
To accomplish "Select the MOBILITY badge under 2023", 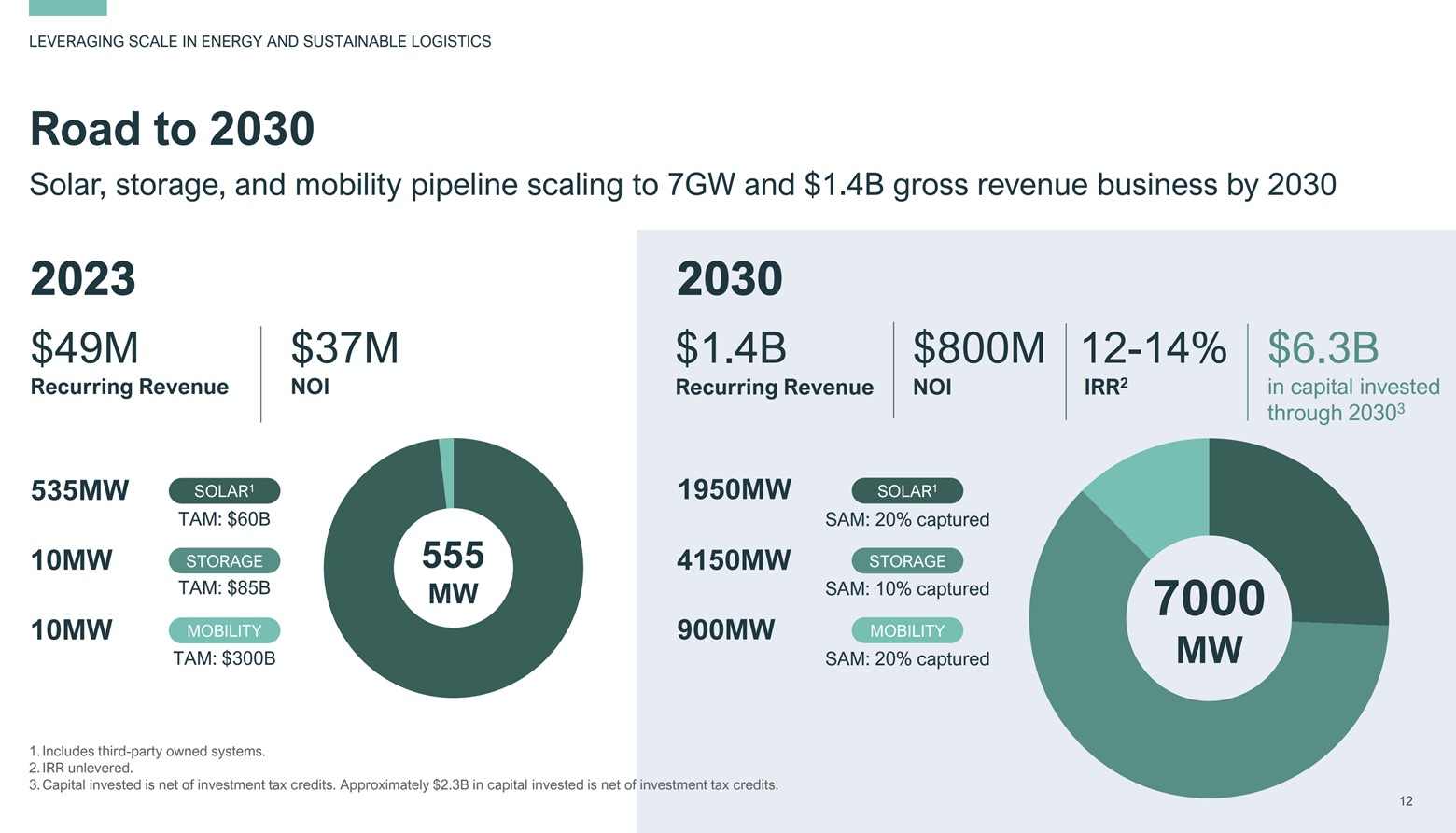I will (224, 630).
